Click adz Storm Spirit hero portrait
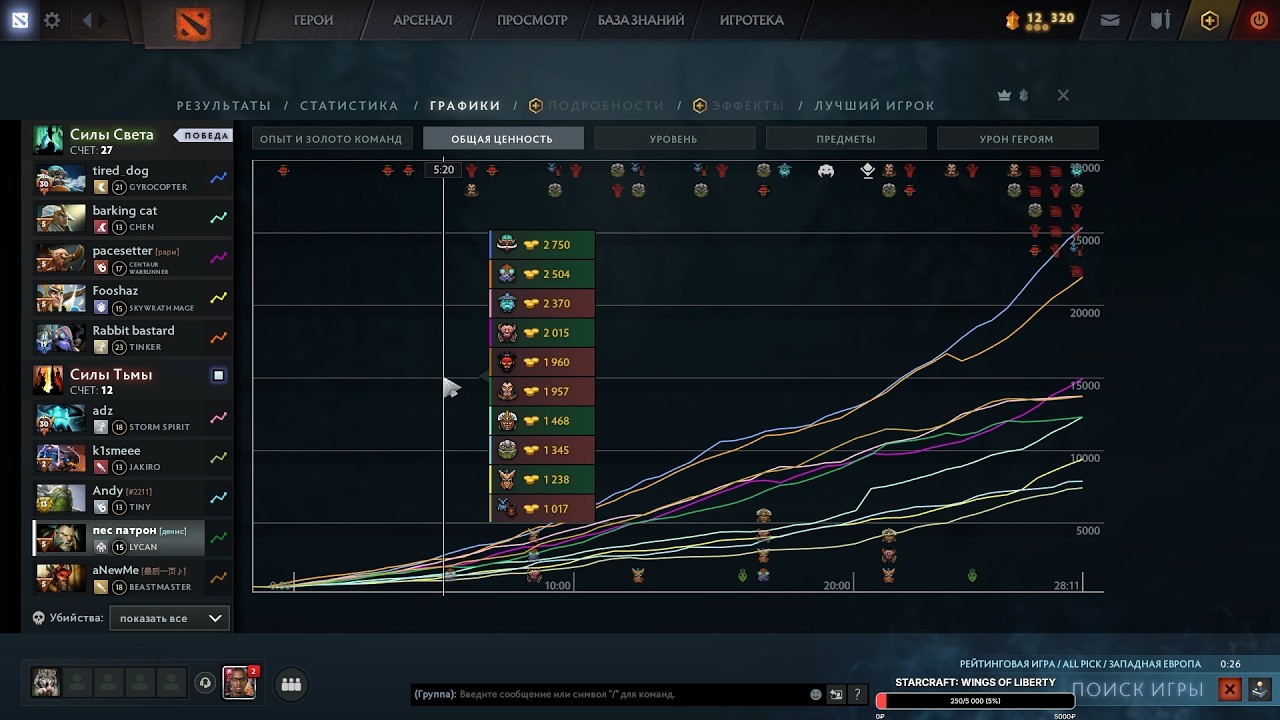Screen dimensions: 1280x720 (61, 418)
